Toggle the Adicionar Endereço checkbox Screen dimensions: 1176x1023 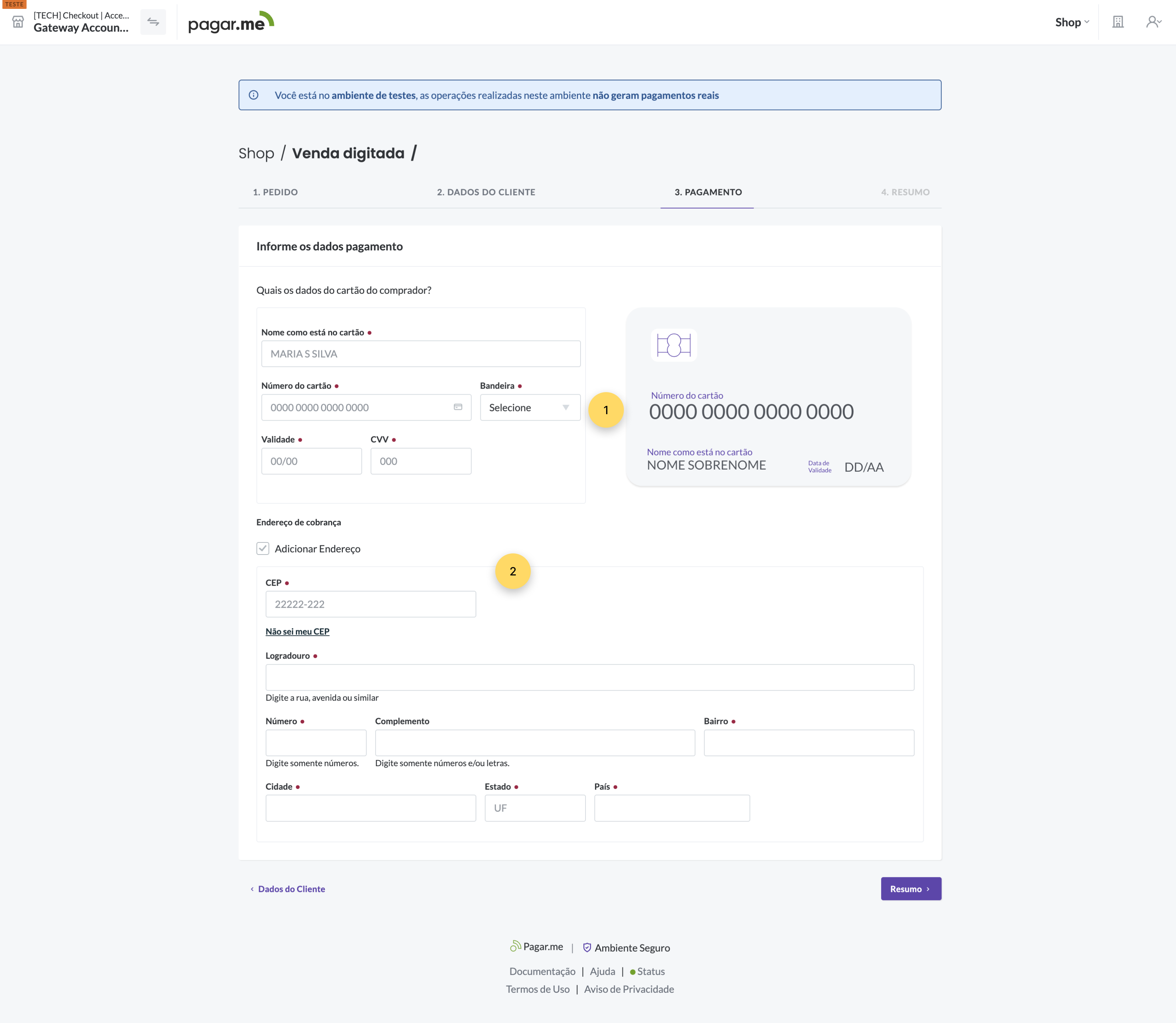pos(263,548)
